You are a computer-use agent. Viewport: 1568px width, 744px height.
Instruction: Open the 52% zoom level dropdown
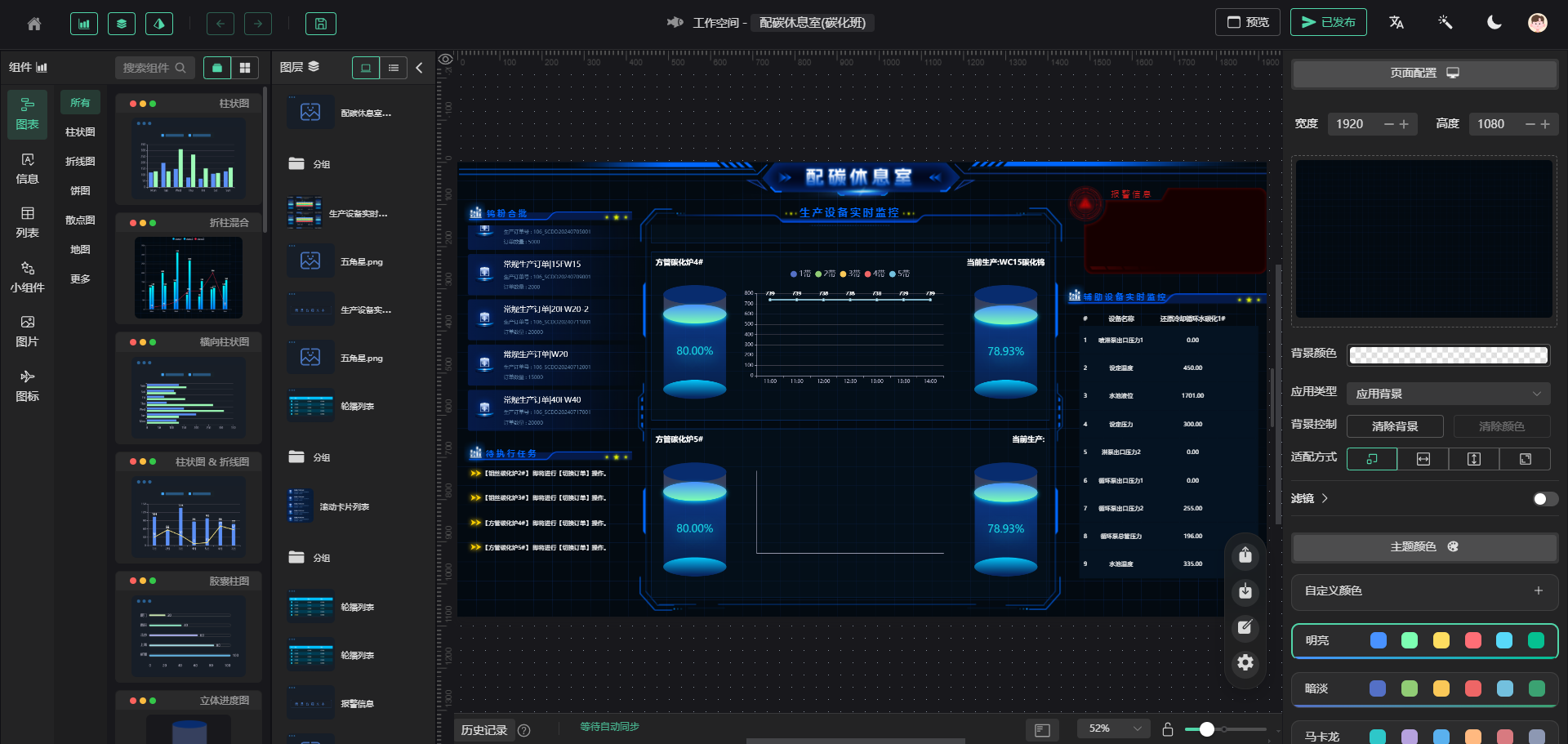tap(1114, 728)
